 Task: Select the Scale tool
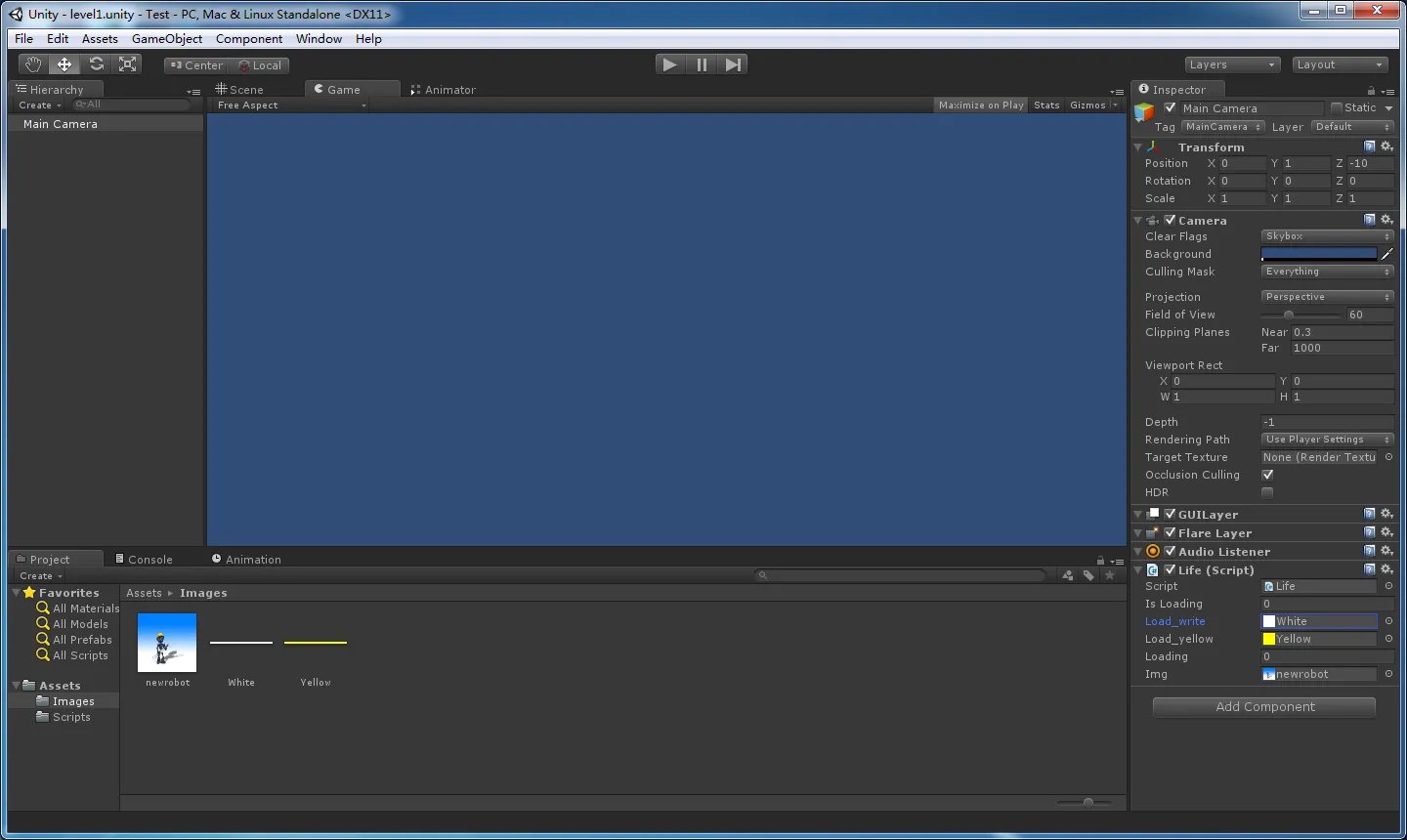127,64
